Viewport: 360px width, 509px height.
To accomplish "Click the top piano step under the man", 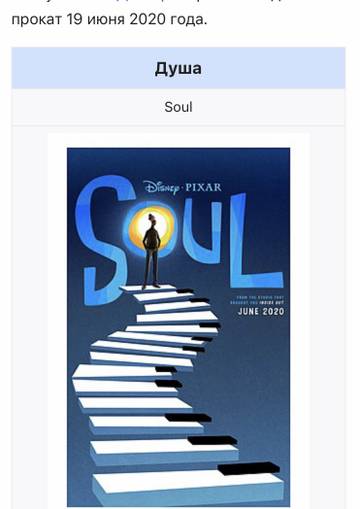I will tap(152, 288).
